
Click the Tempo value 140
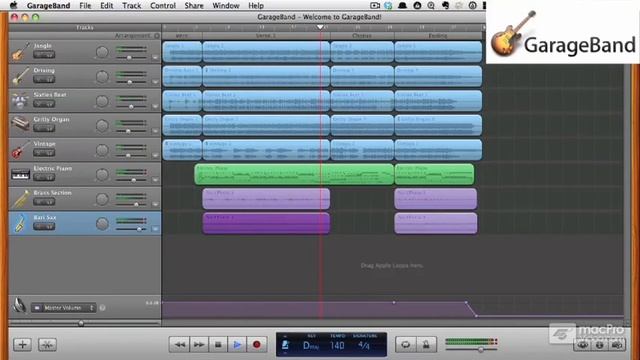(337, 345)
